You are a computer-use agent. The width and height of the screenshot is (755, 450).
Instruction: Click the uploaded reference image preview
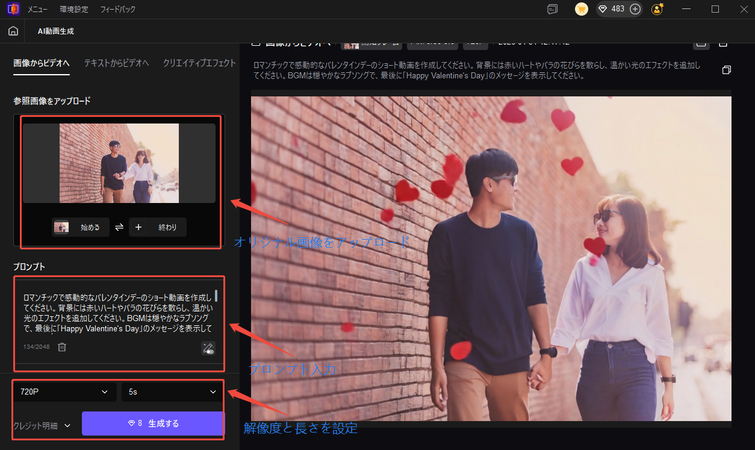[119, 163]
